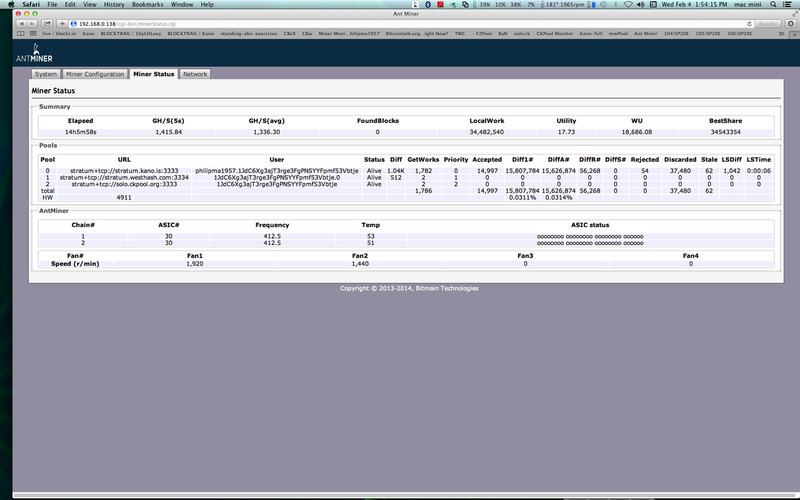Click the mac mini user name in menu bar
Viewport: 800px width, 500px height.
coord(747,4)
